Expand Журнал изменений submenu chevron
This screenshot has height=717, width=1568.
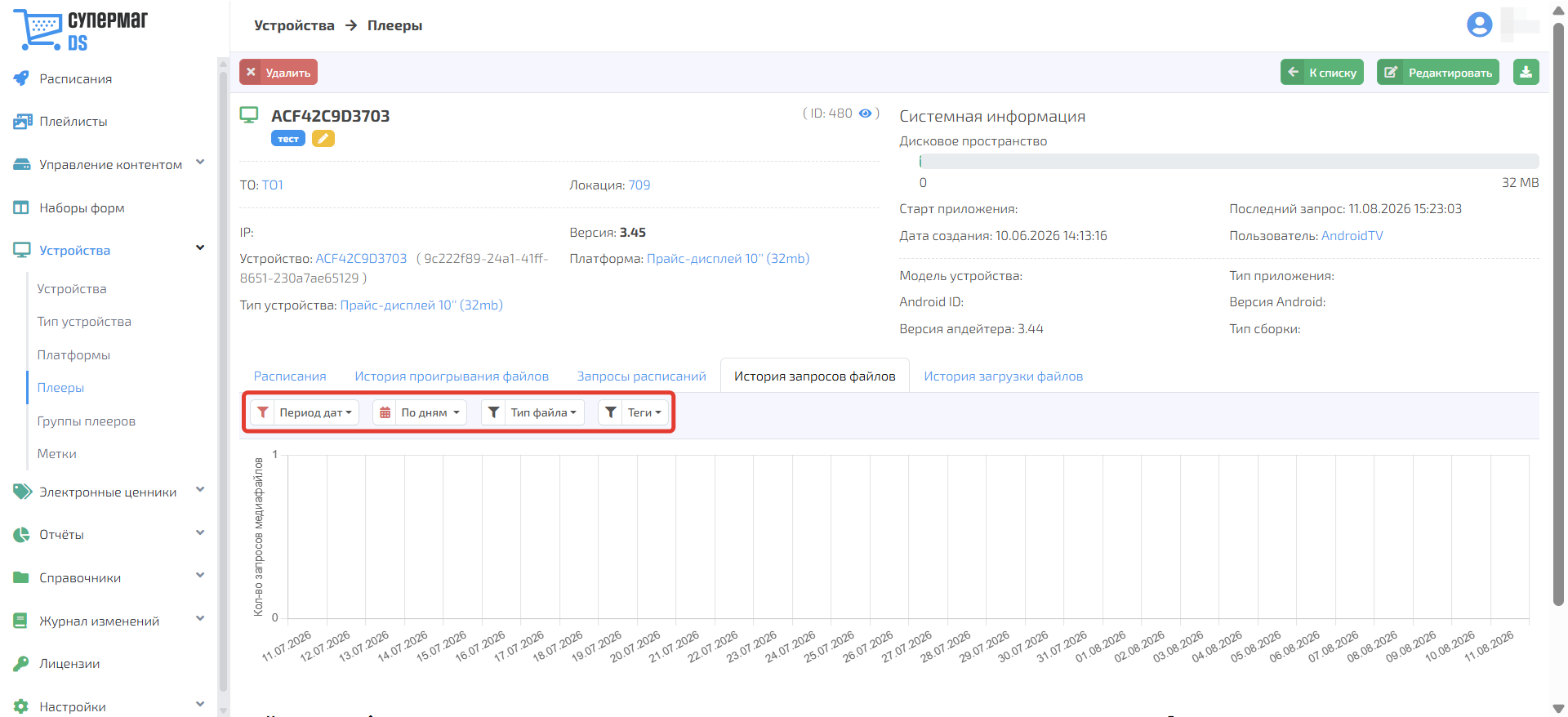click(x=200, y=619)
